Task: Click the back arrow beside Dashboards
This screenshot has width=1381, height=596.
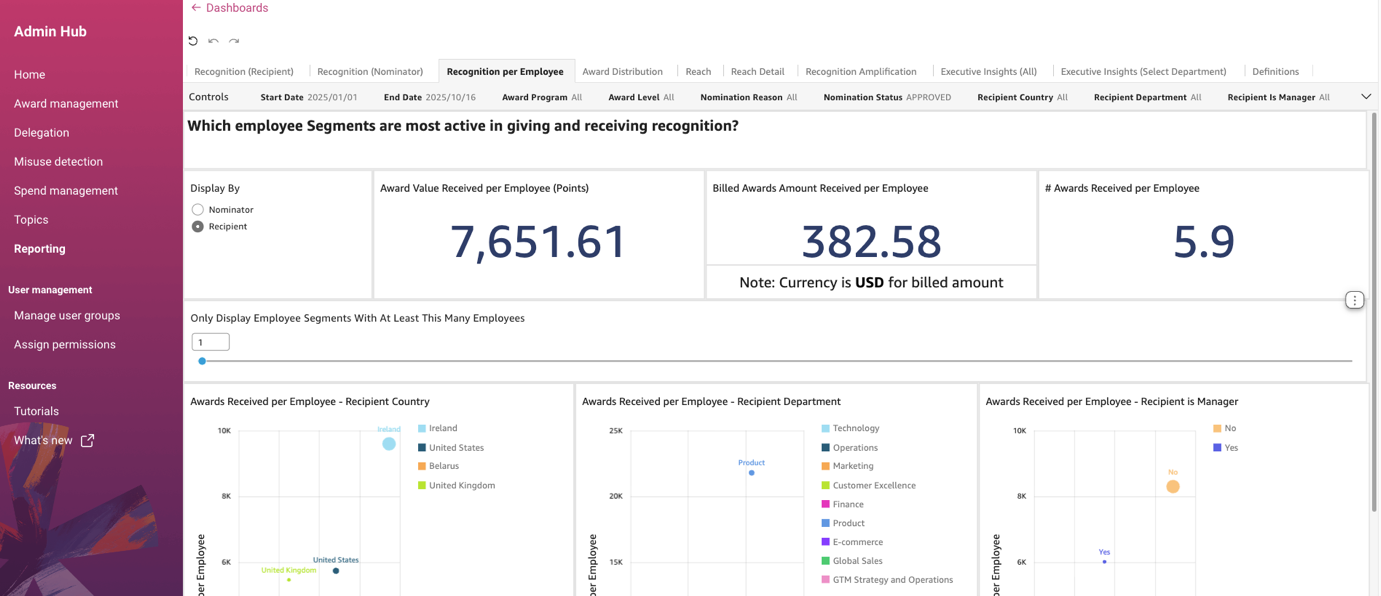Action: pyautogui.click(x=196, y=8)
